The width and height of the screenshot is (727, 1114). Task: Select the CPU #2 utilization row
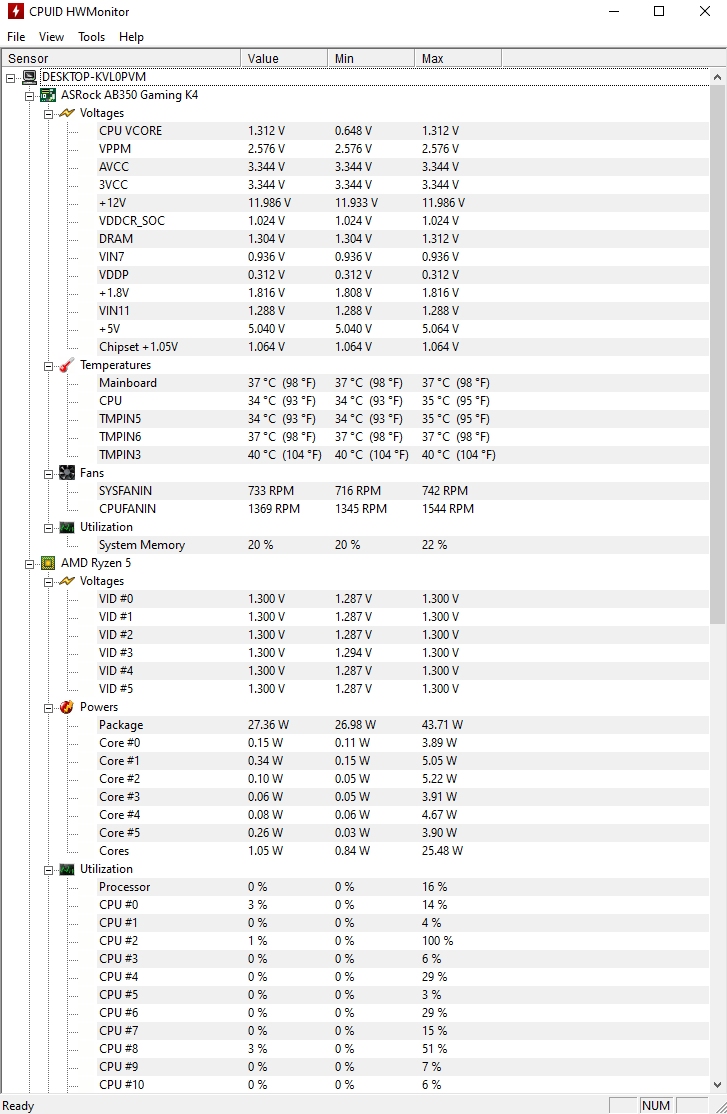pos(404,941)
